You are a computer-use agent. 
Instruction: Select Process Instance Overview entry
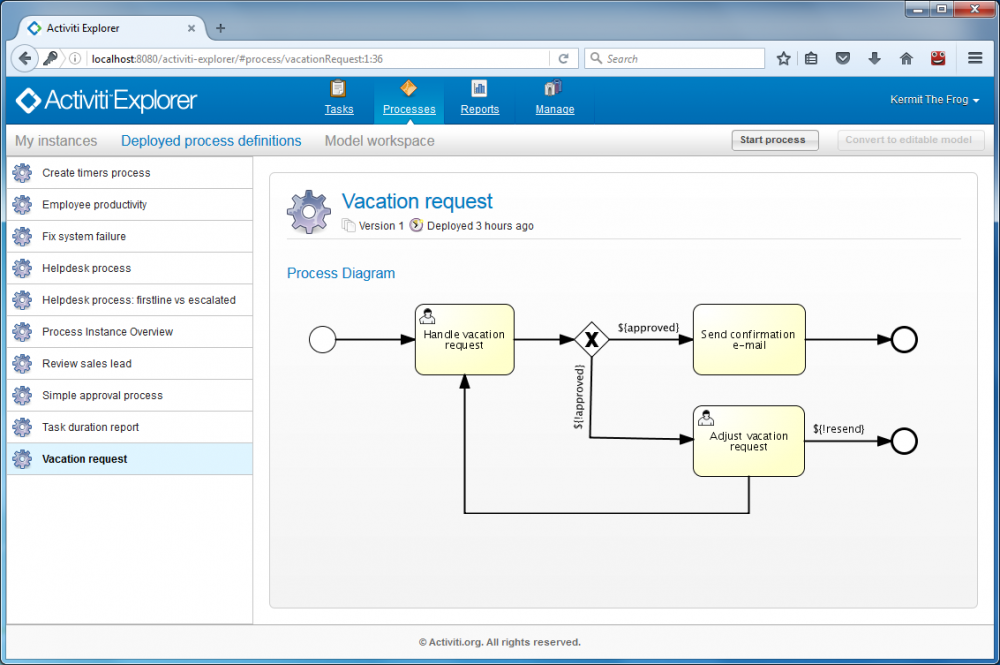(x=130, y=332)
